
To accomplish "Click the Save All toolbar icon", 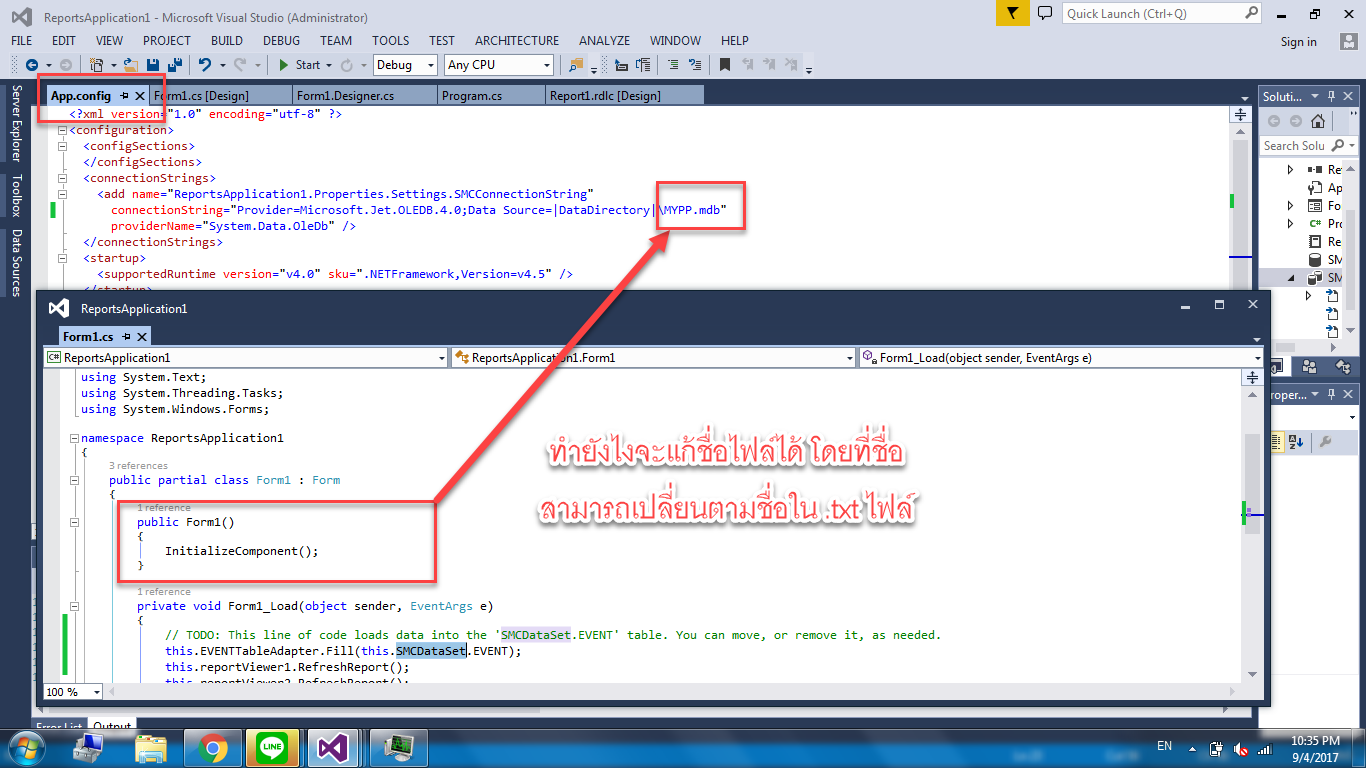I will point(174,65).
